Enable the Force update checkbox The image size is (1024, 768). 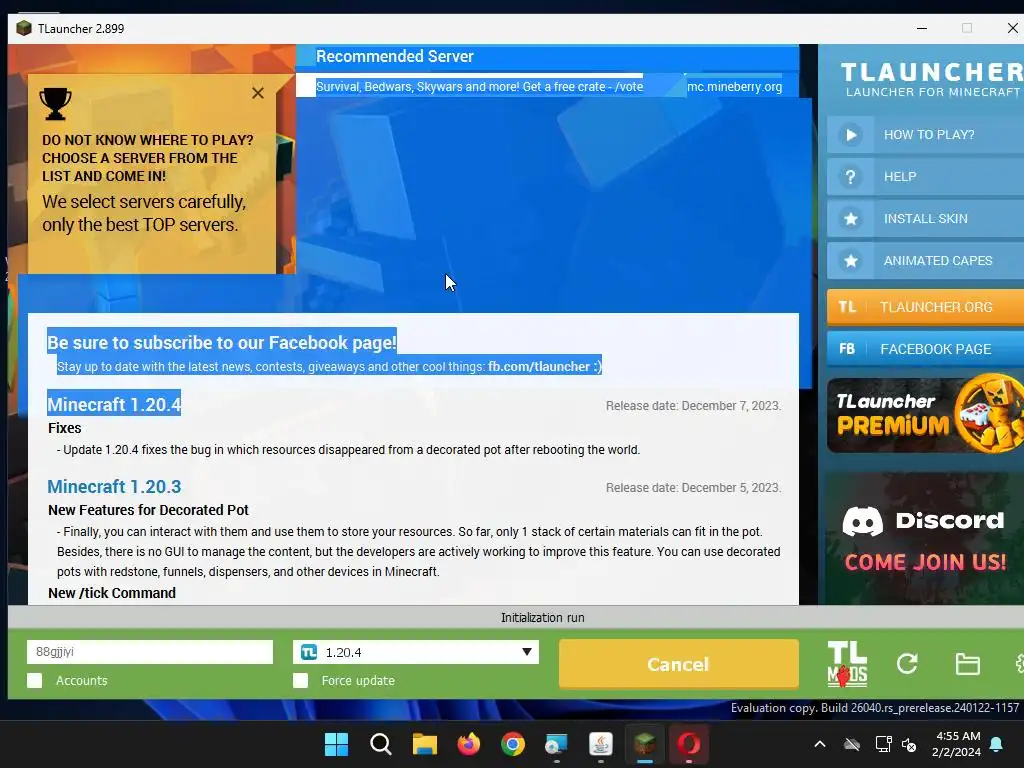(x=300, y=680)
